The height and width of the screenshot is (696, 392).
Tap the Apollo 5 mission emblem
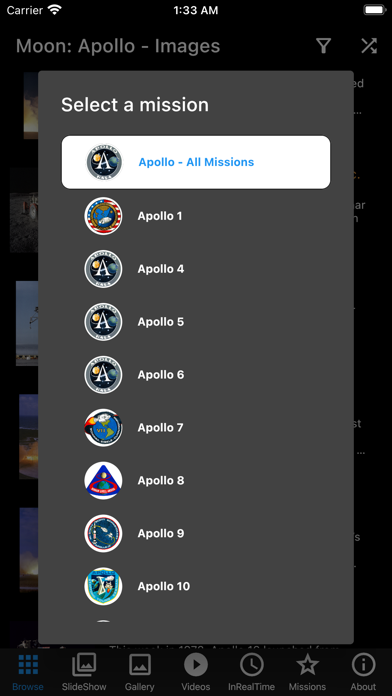tap(103, 322)
